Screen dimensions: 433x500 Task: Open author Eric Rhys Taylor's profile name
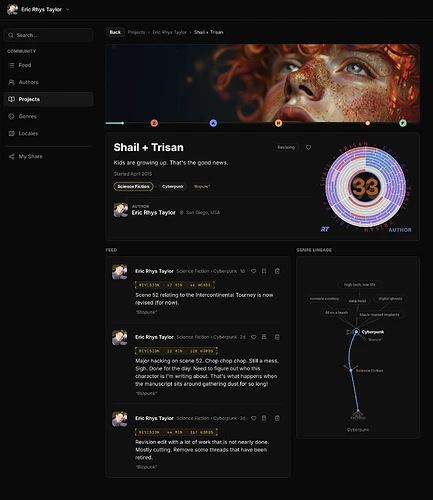pos(153,213)
